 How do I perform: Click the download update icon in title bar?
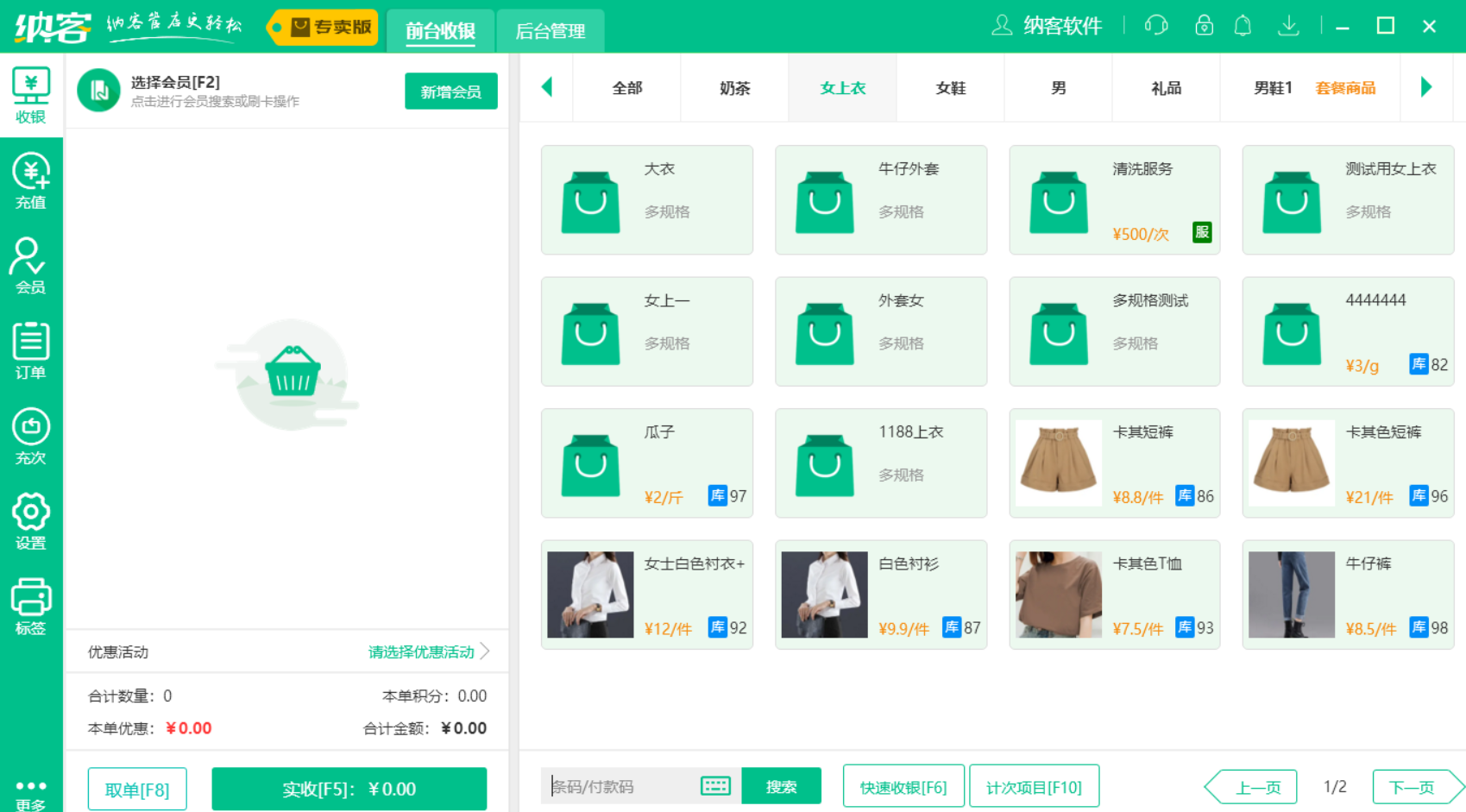point(1289,26)
